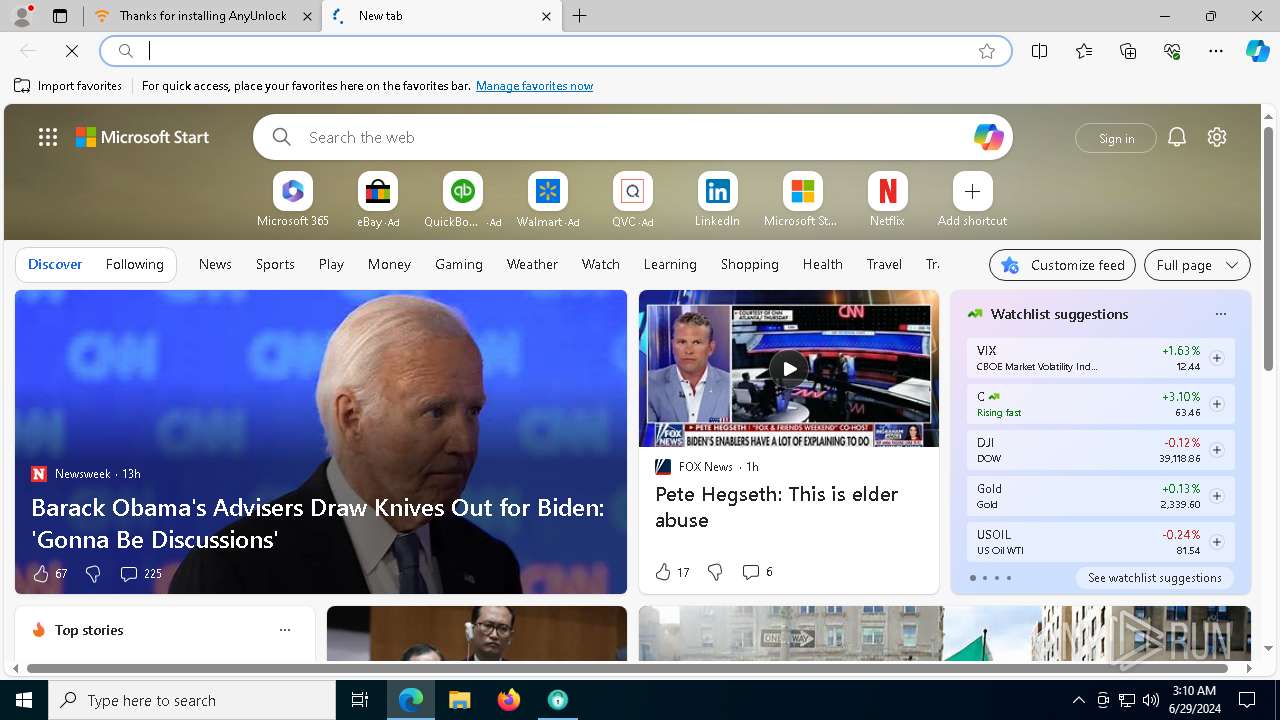This screenshot has height=720, width=1280.
Task: Open the apps grid launcher
Action: [48, 137]
